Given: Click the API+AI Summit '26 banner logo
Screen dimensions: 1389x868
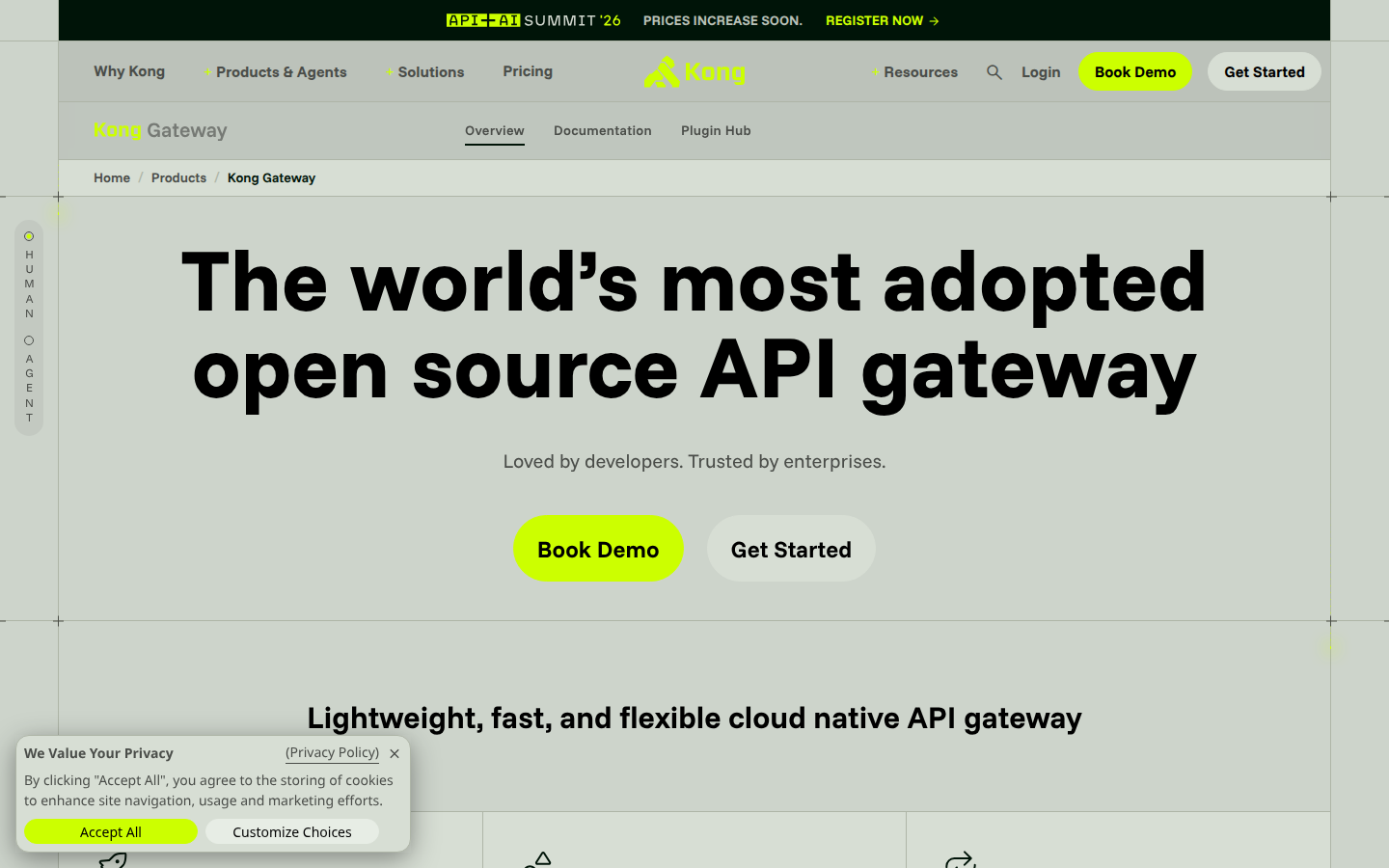Looking at the screenshot, I should [533, 20].
